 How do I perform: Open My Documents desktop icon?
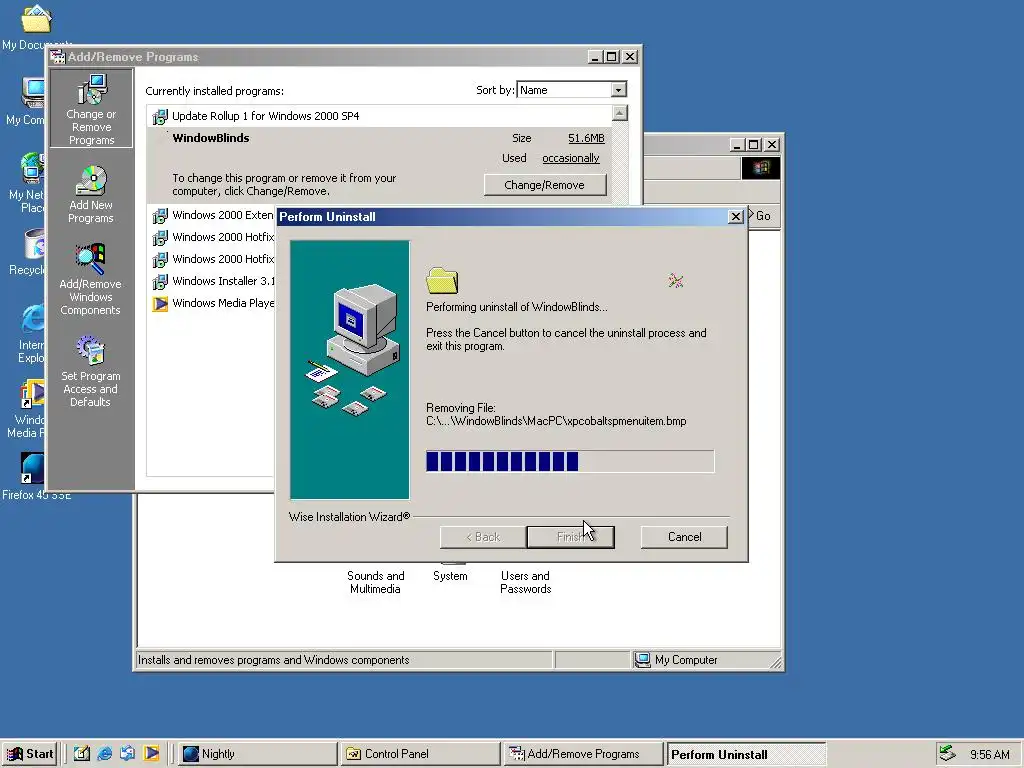(x=36, y=18)
